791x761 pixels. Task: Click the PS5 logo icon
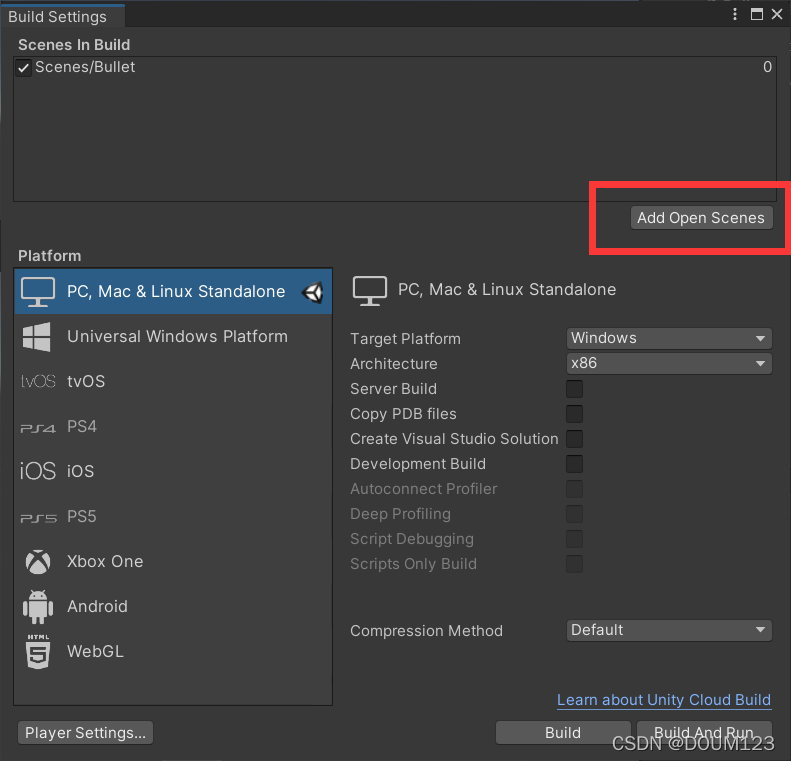tap(38, 518)
